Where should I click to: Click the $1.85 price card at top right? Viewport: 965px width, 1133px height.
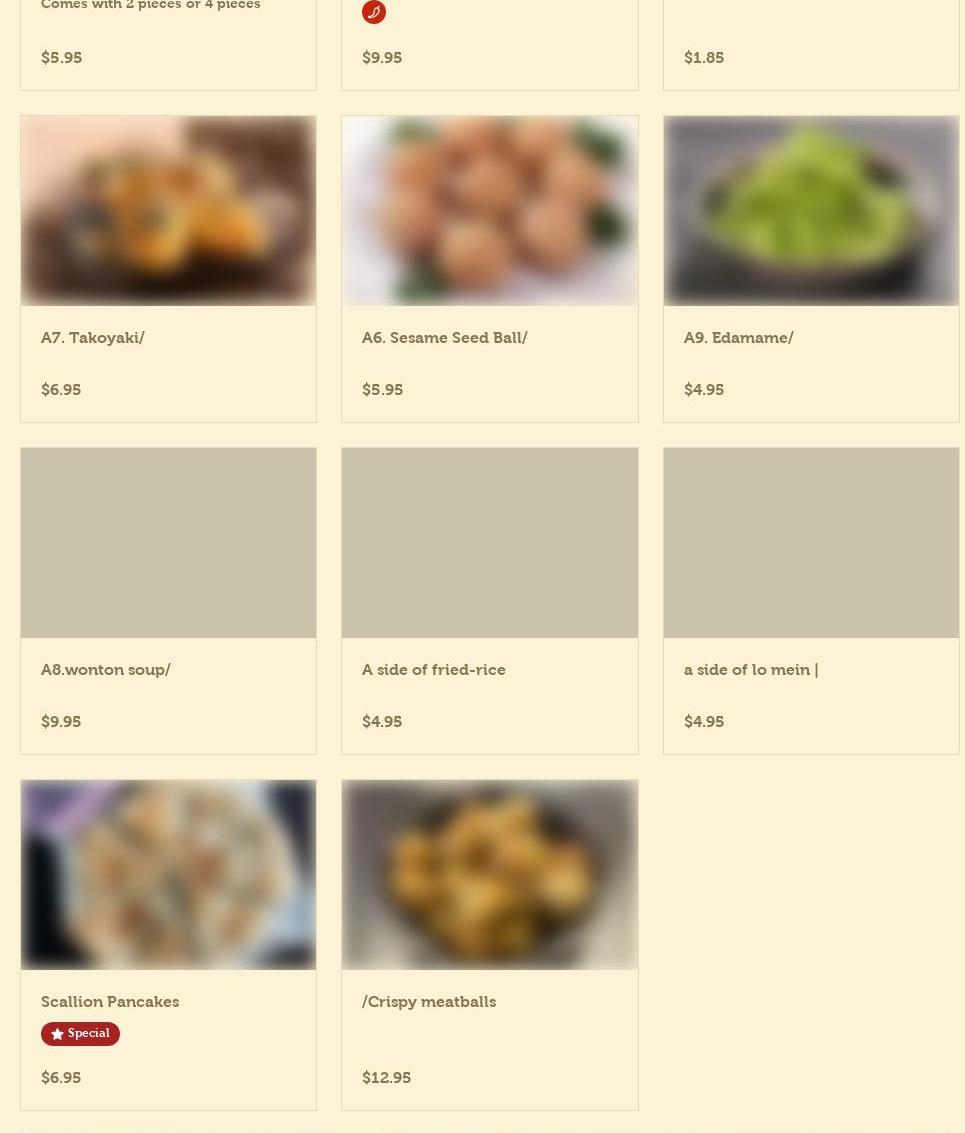(811, 45)
